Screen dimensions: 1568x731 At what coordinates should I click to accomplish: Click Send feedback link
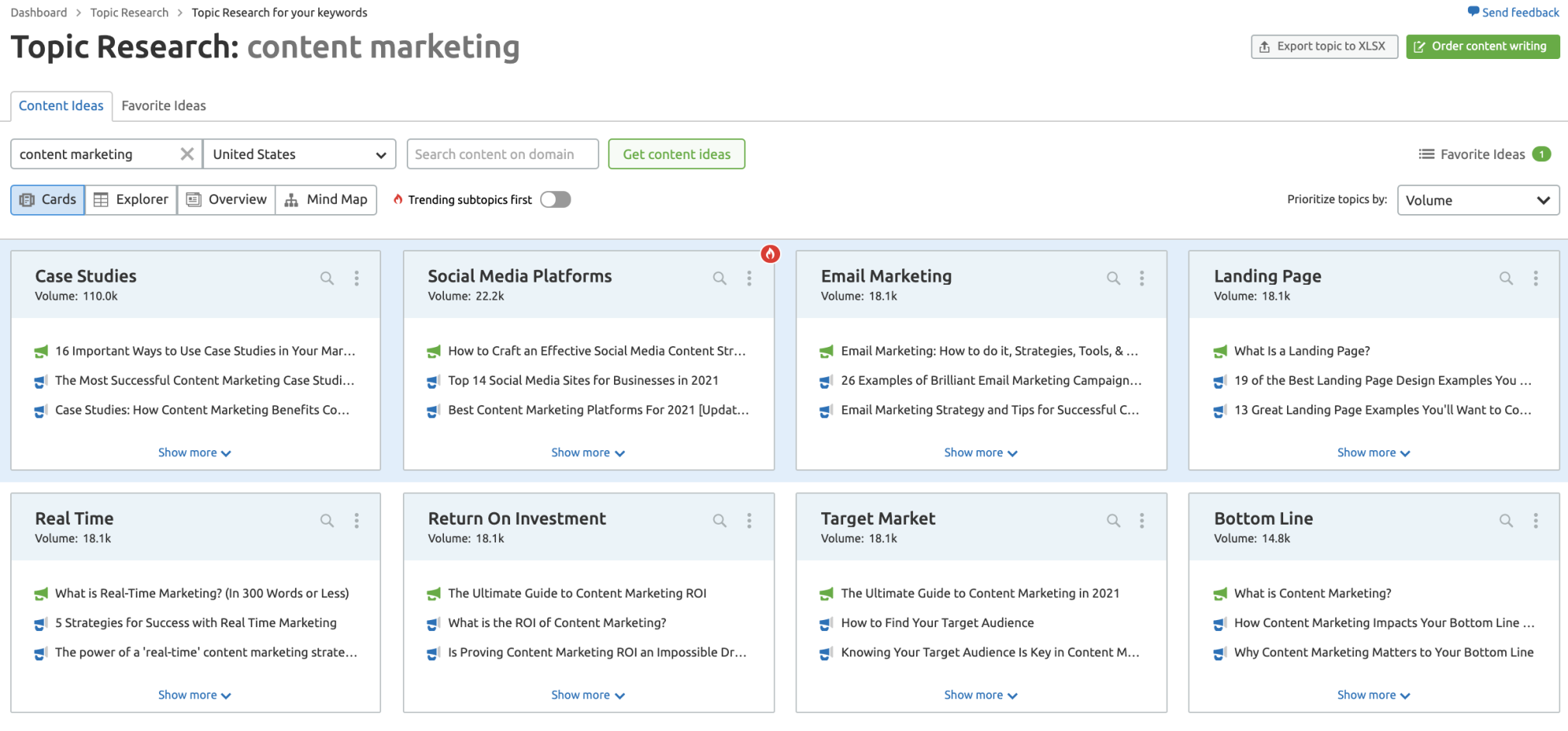click(x=1513, y=12)
